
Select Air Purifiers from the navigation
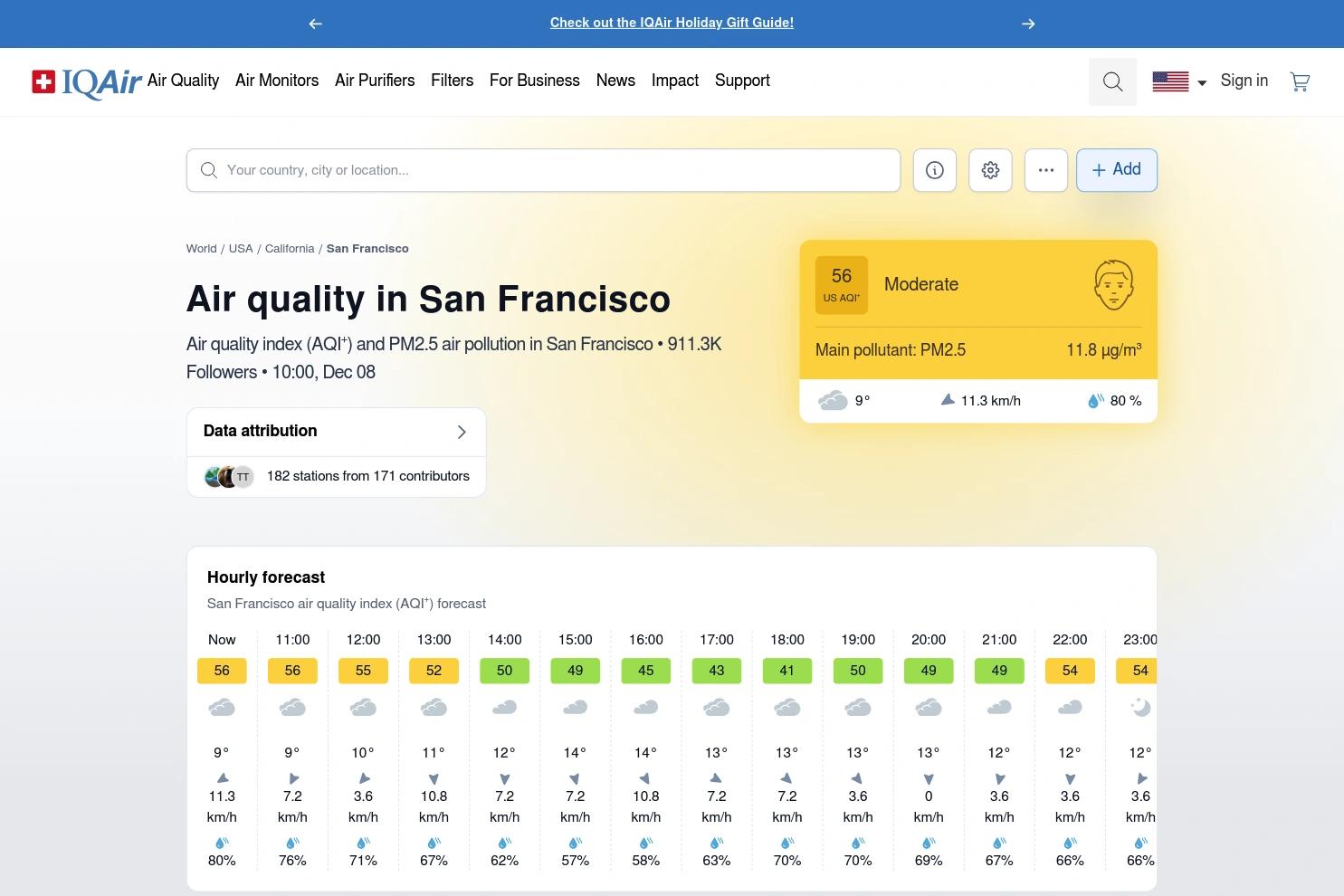point(375,81)
